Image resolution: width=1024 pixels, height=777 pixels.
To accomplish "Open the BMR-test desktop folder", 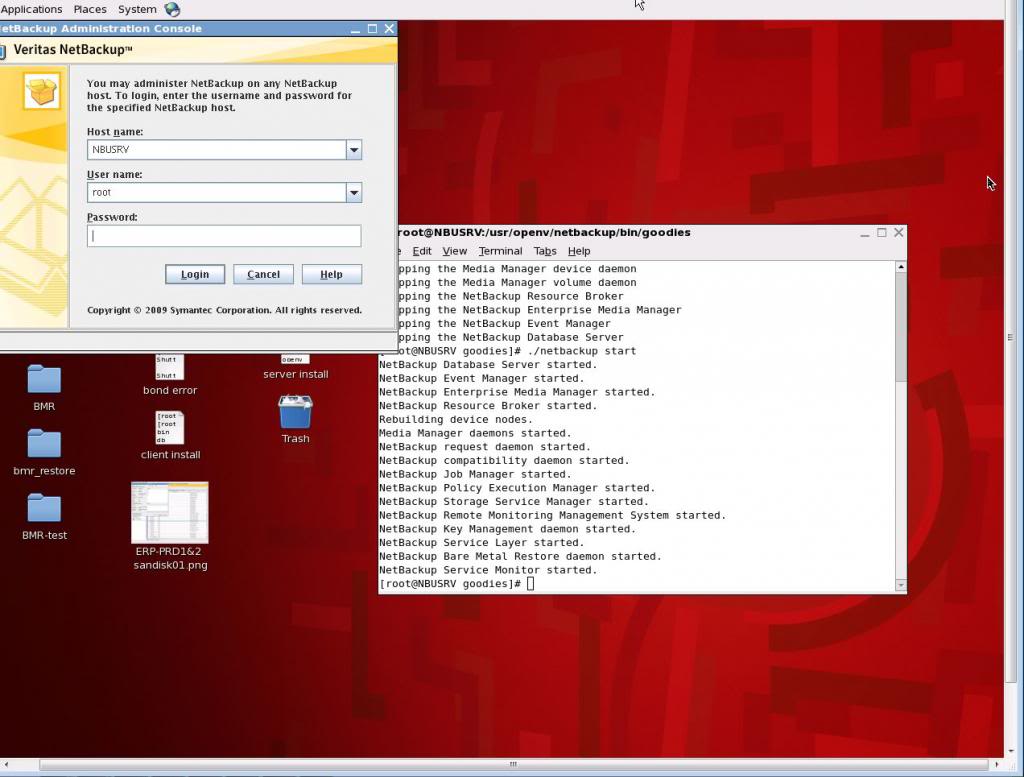I will point(44,508).
